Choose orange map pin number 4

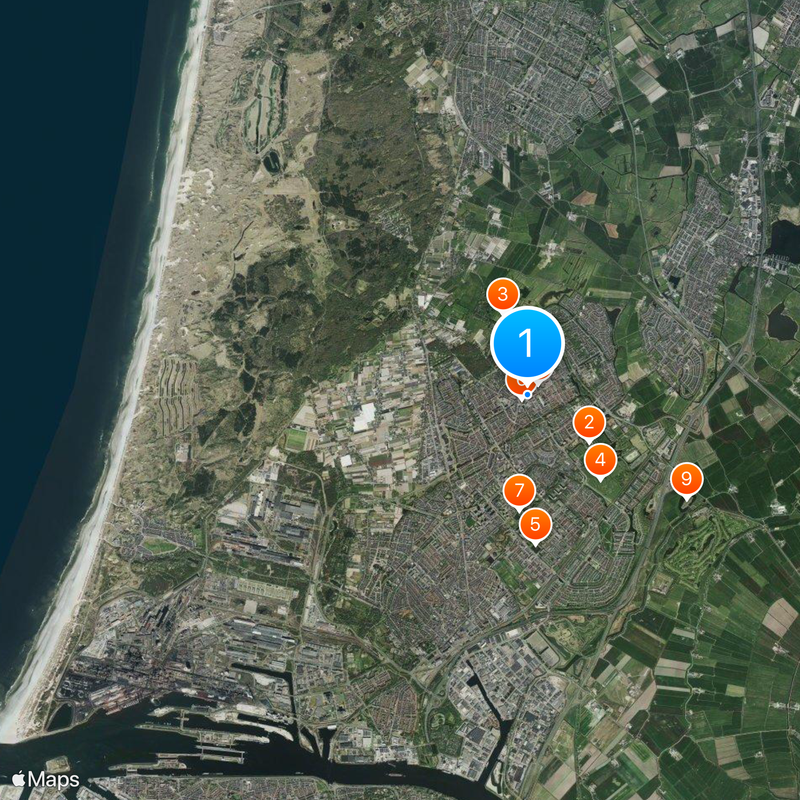coord(601,461)
